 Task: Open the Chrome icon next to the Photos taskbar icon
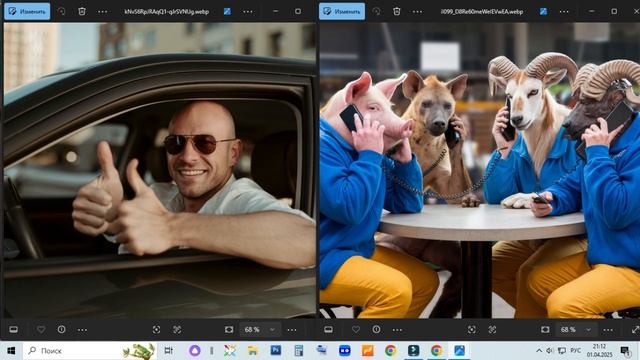tap(436, 351)
